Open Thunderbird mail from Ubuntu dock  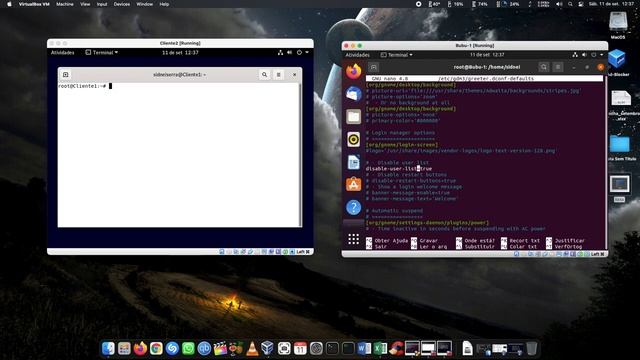click(x=353, y=94)
